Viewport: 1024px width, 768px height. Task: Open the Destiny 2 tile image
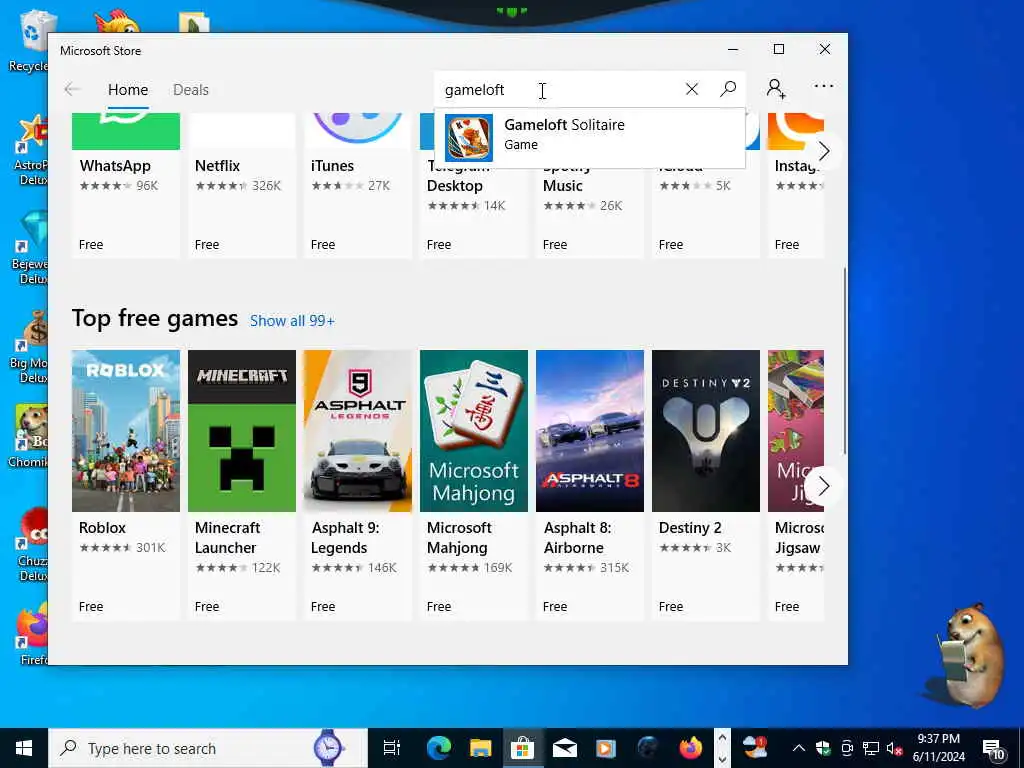pyautogui.click(x=706, y=431)
